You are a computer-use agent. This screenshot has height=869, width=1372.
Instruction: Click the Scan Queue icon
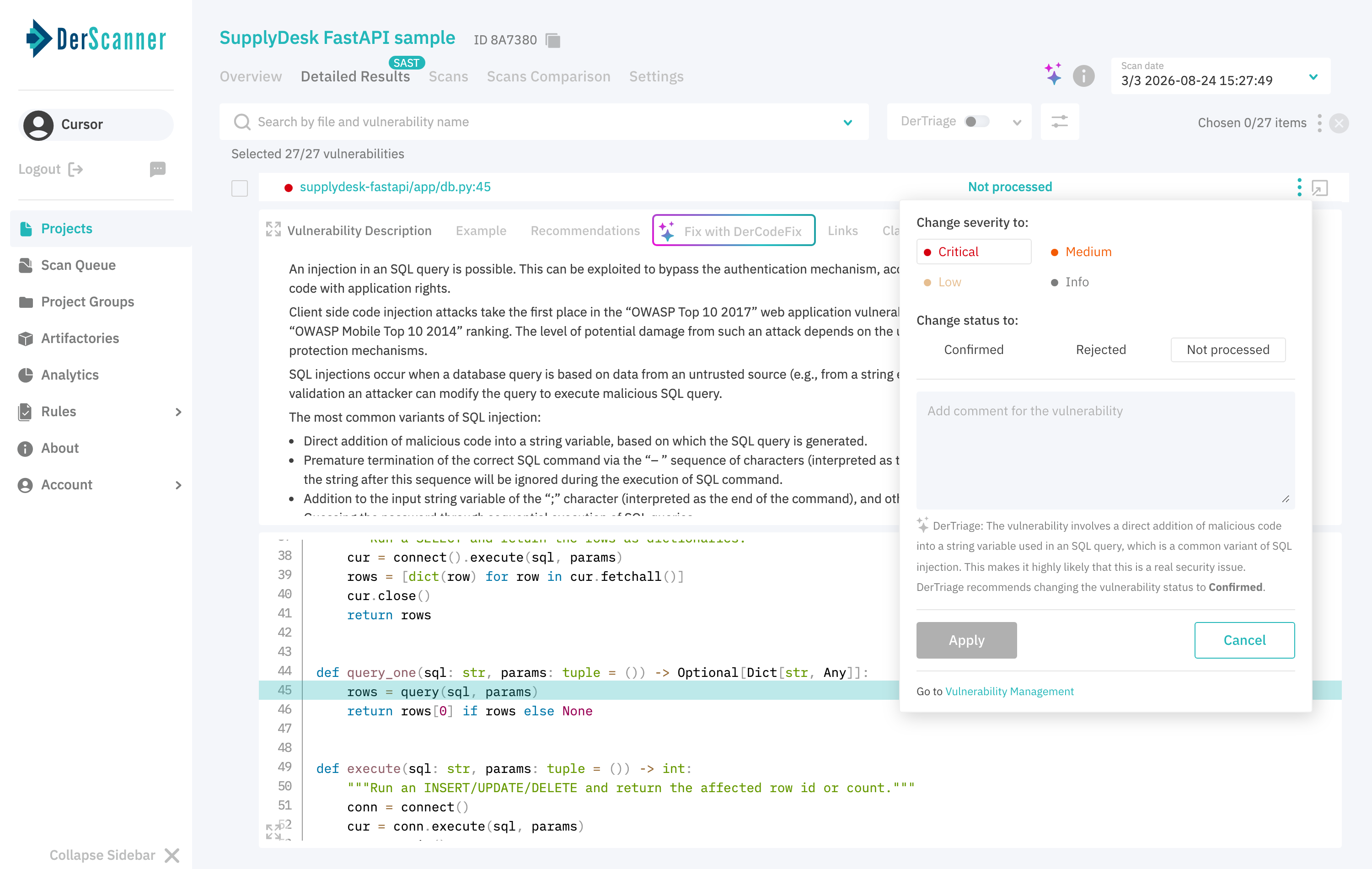(x=26, y=265)
